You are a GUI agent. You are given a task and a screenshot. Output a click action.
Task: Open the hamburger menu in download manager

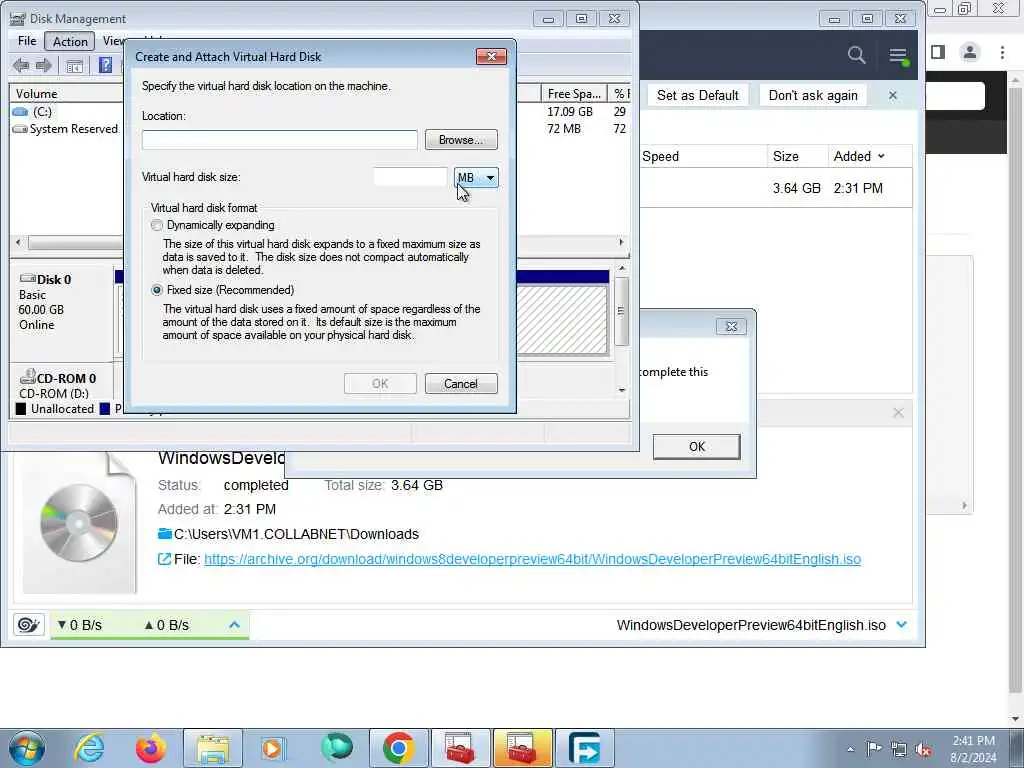tap(899, 56)
